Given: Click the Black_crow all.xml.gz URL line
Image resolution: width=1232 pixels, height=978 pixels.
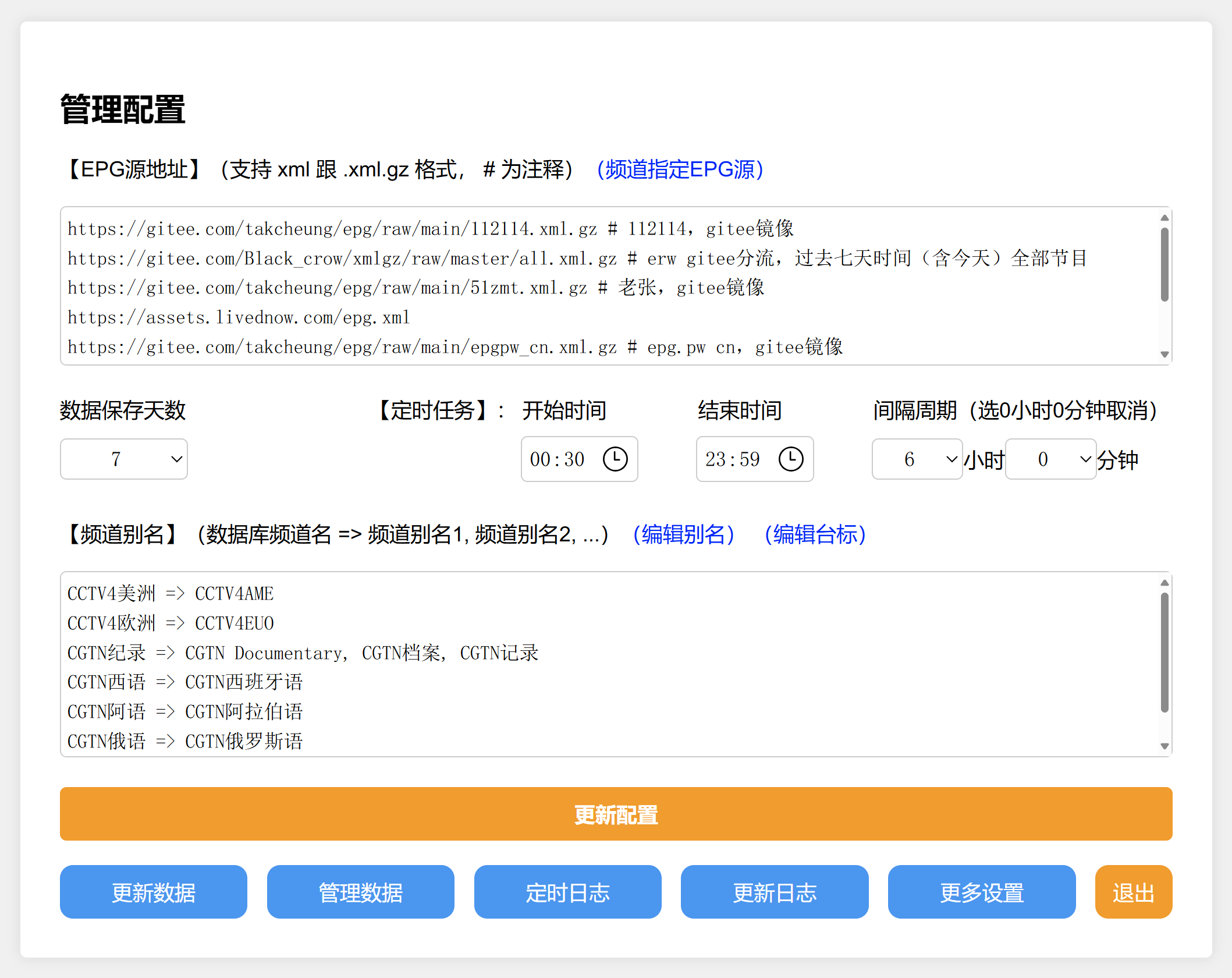Looking at the screenshot, I should click(x=577, y=258).
